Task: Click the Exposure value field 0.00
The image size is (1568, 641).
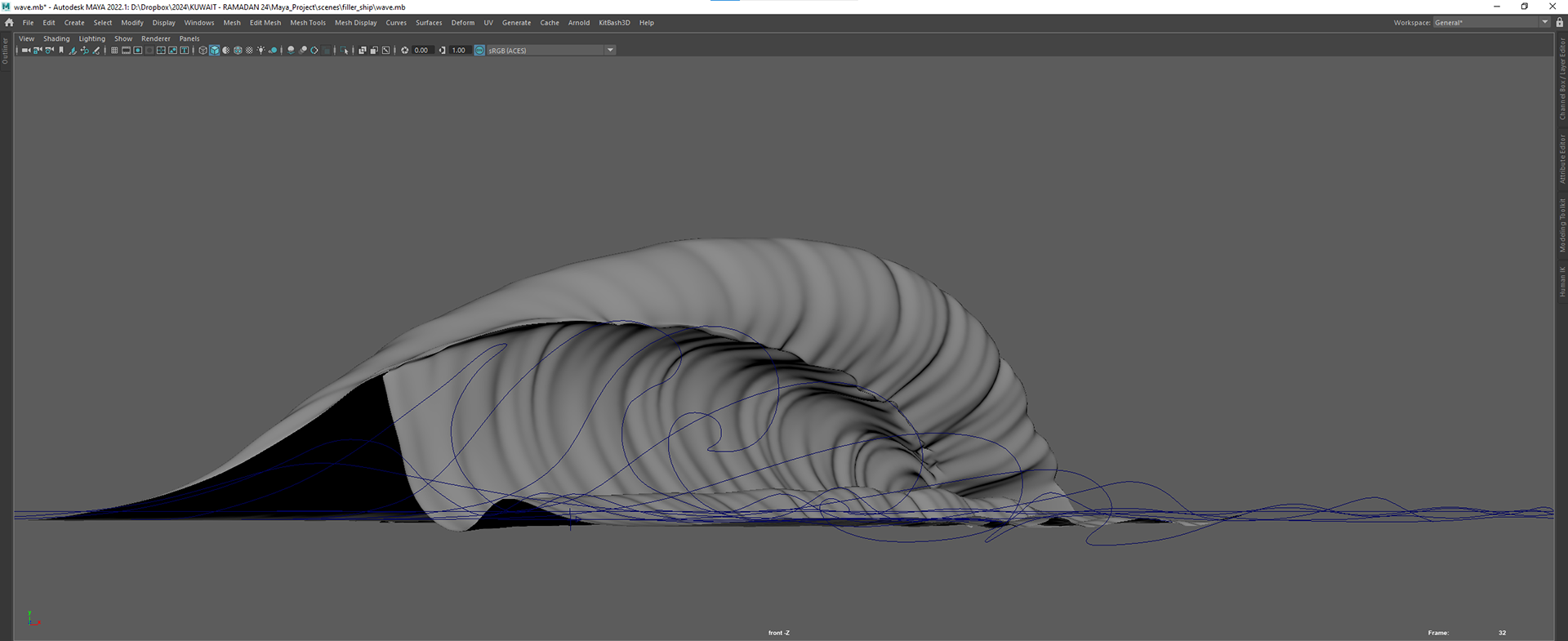Action: (422, 51)
